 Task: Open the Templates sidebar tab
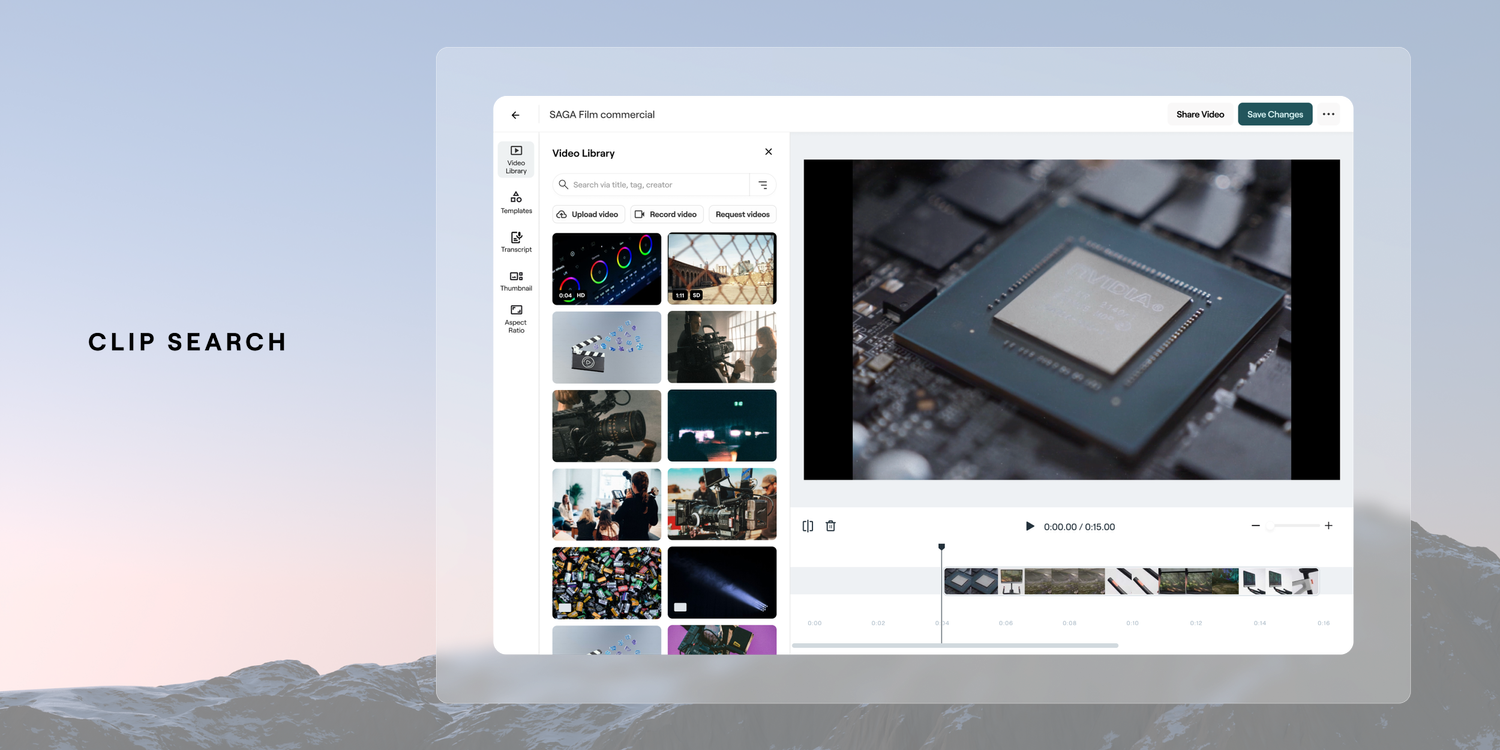coord(516,203)
